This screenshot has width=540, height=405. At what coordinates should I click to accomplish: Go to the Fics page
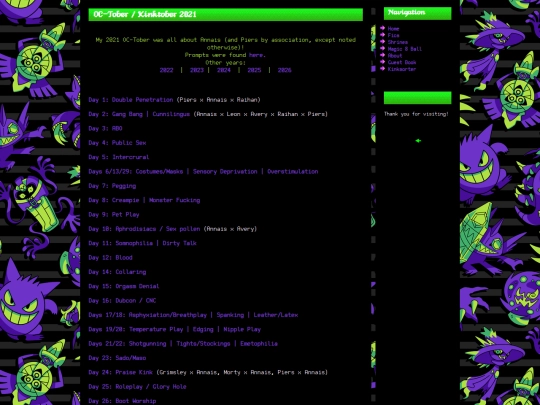coord(393,35)
